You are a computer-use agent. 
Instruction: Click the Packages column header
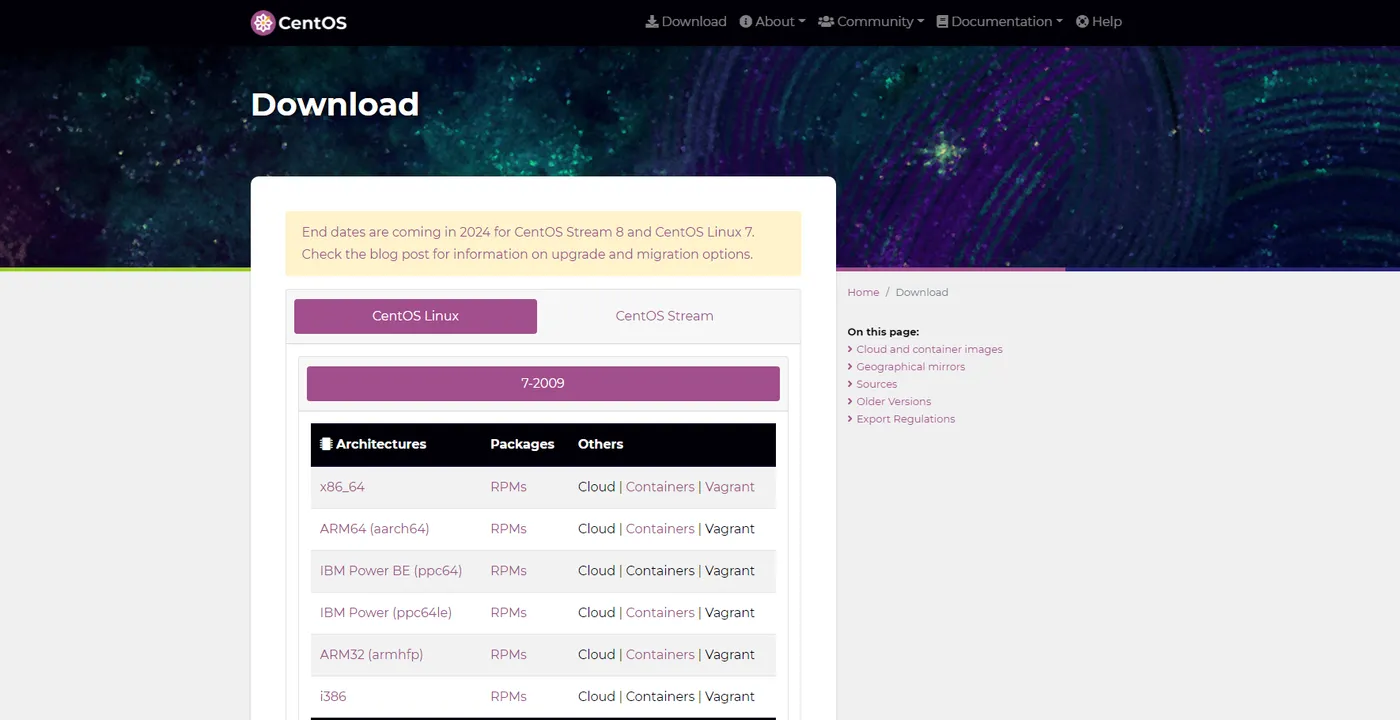[522, 444]
